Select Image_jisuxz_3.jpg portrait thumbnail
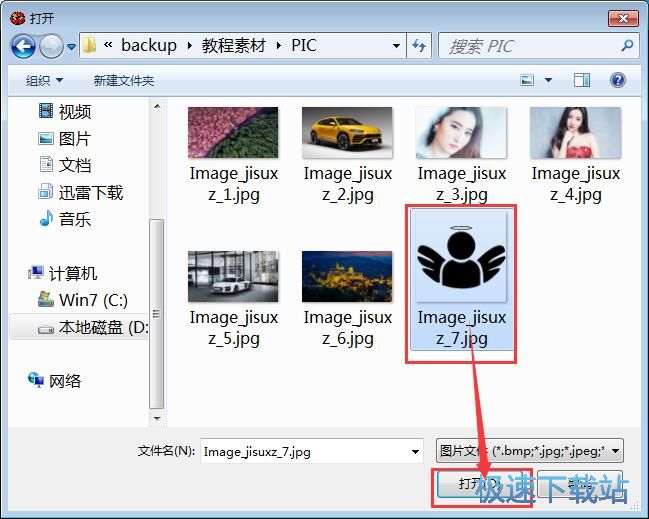 [461, 133]
